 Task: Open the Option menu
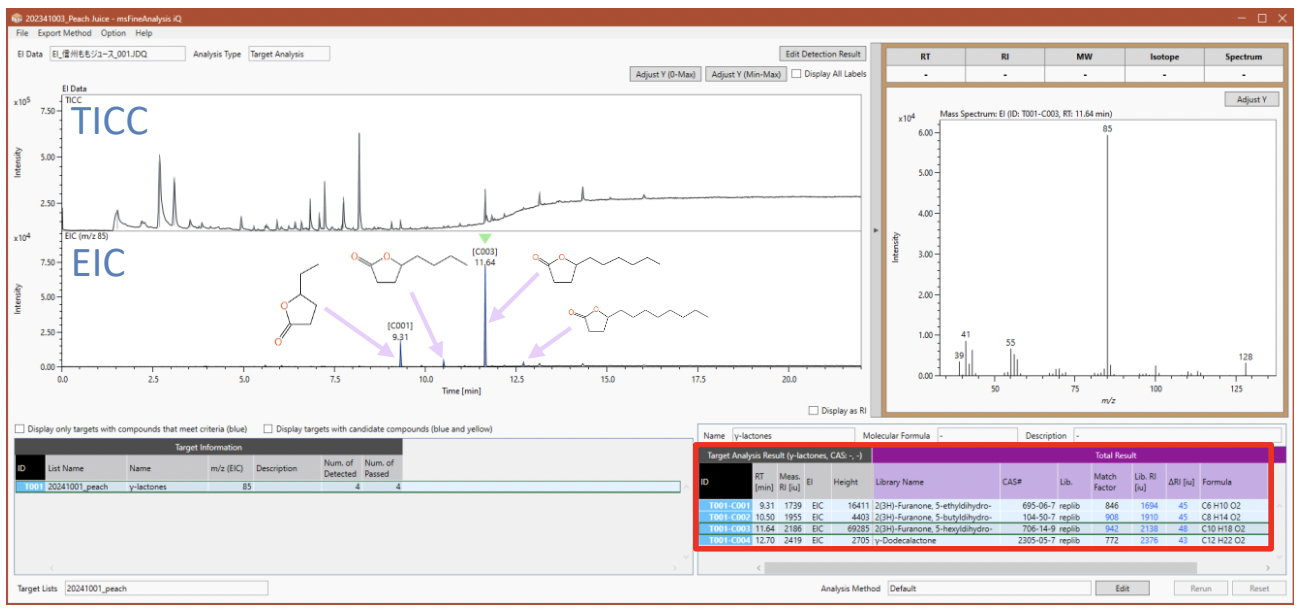point(113,33)
